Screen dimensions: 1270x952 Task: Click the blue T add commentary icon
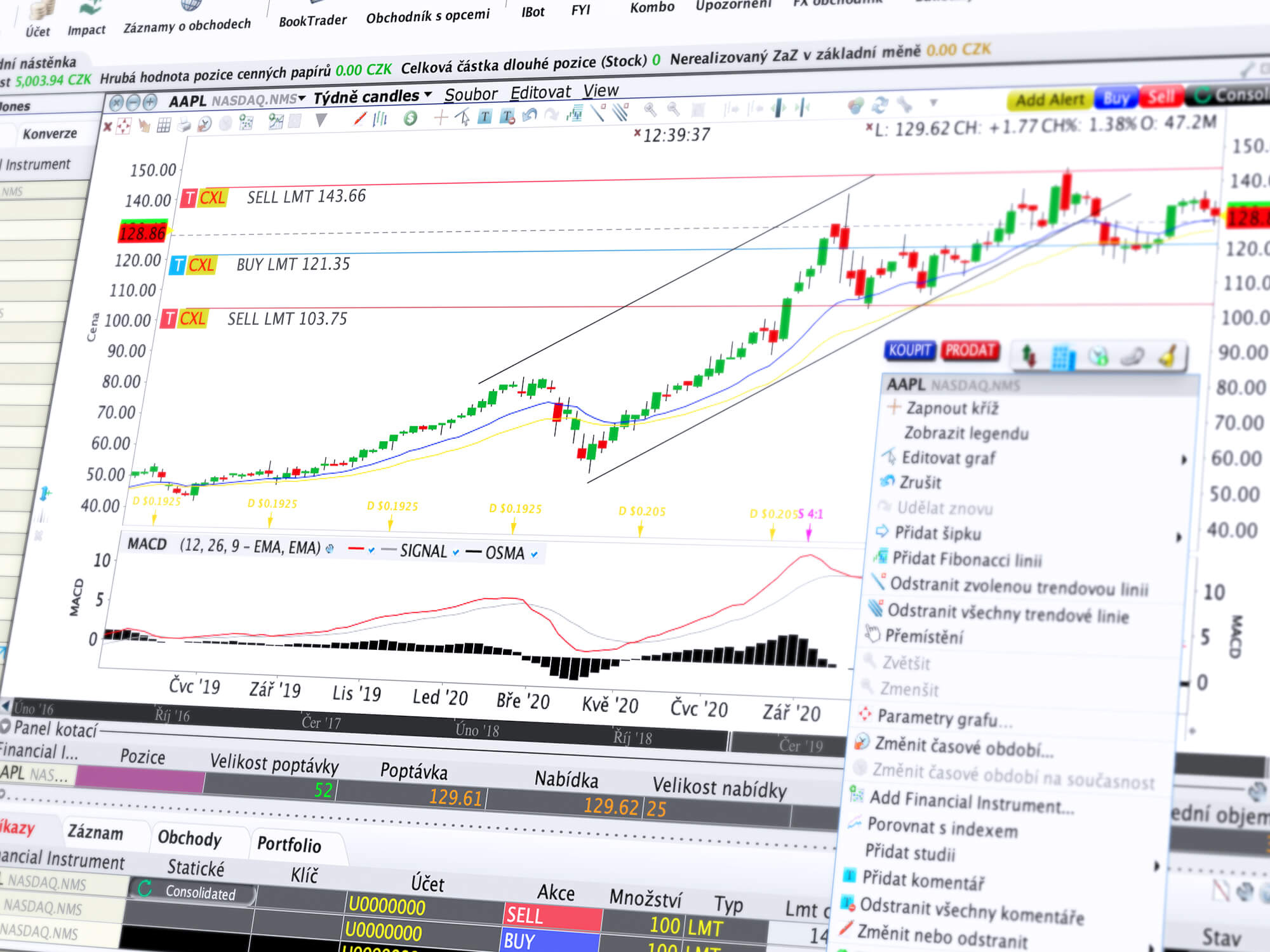pyautogui.click(x=485, y=116)
